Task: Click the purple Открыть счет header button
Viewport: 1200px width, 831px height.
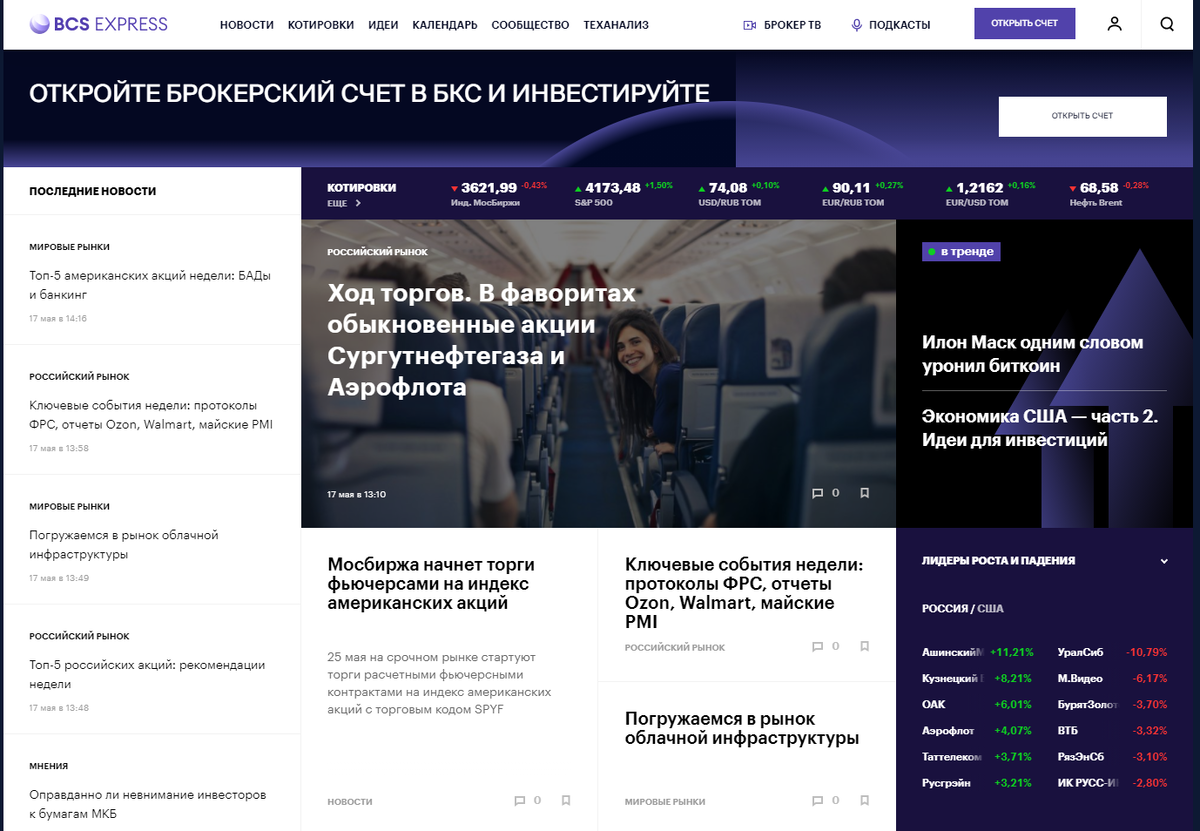Action: point(1025,24)
